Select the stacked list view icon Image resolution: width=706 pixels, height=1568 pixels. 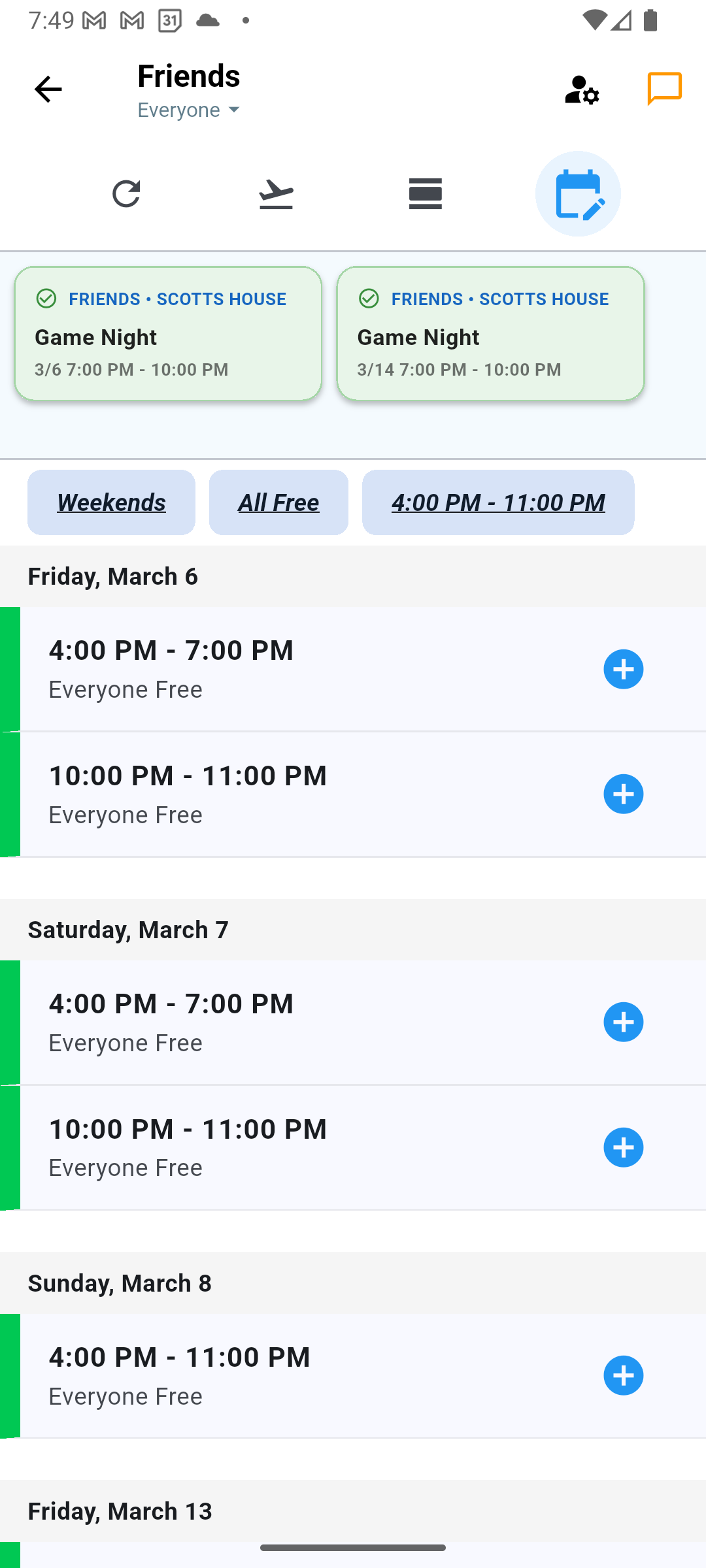pyautogui.click(x=426, y=194)
